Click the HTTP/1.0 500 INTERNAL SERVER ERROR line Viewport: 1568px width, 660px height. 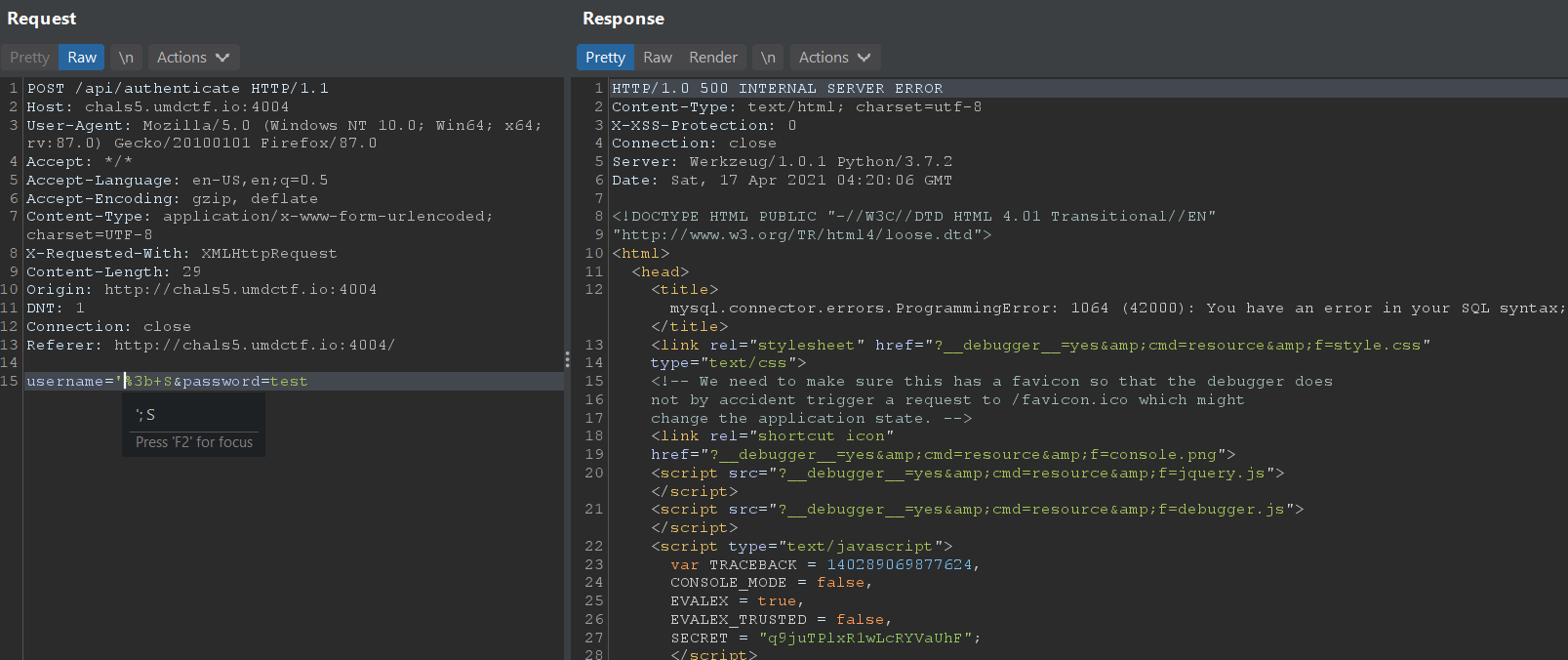[x=778, y=88]
